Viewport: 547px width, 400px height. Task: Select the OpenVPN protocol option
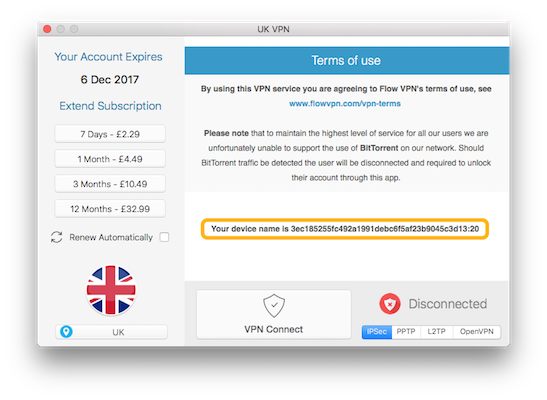click(x=477, y=332)
